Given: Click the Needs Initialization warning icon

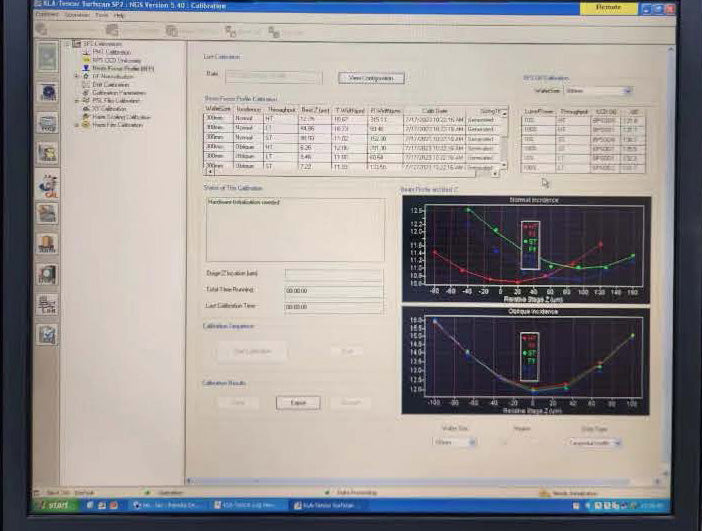Looking at the screenshot, I should coord(544,493).
